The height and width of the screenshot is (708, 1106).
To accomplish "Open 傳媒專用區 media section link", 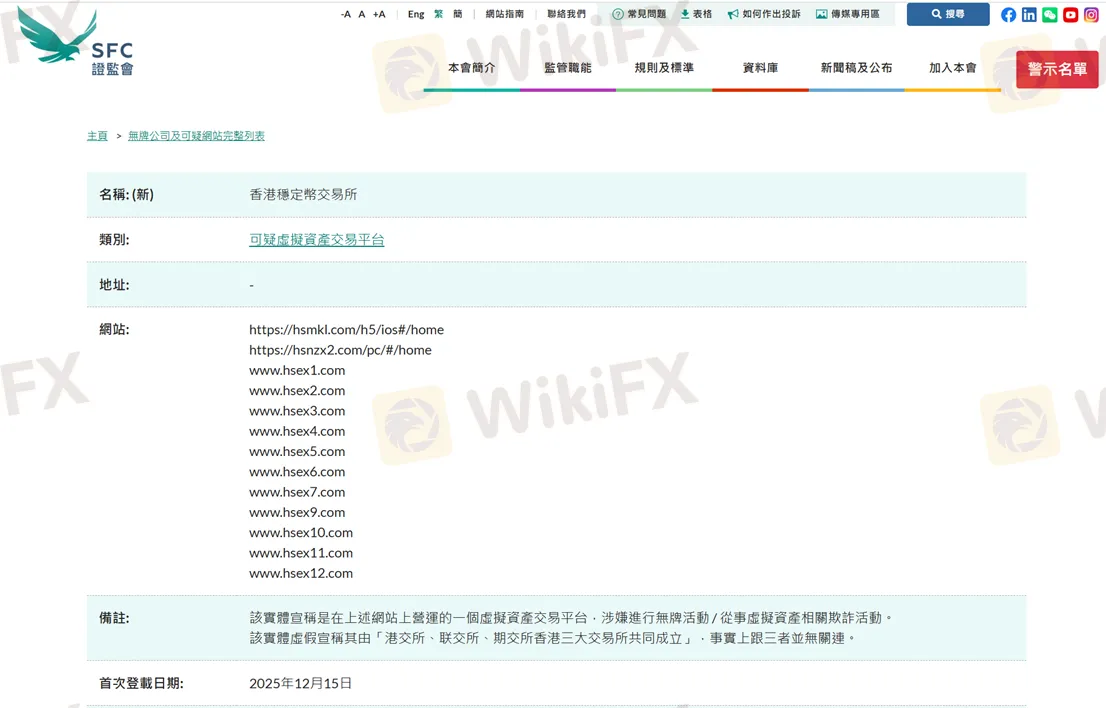I will 848,14.
